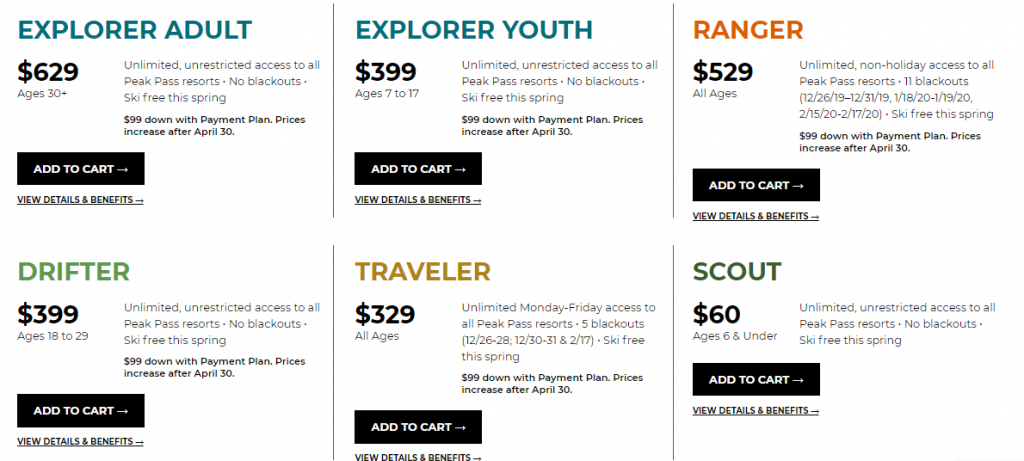Viewport: 1024px width, 461px height.
Task: Add Ranger pass to cart
Action: tap(756, 185)
